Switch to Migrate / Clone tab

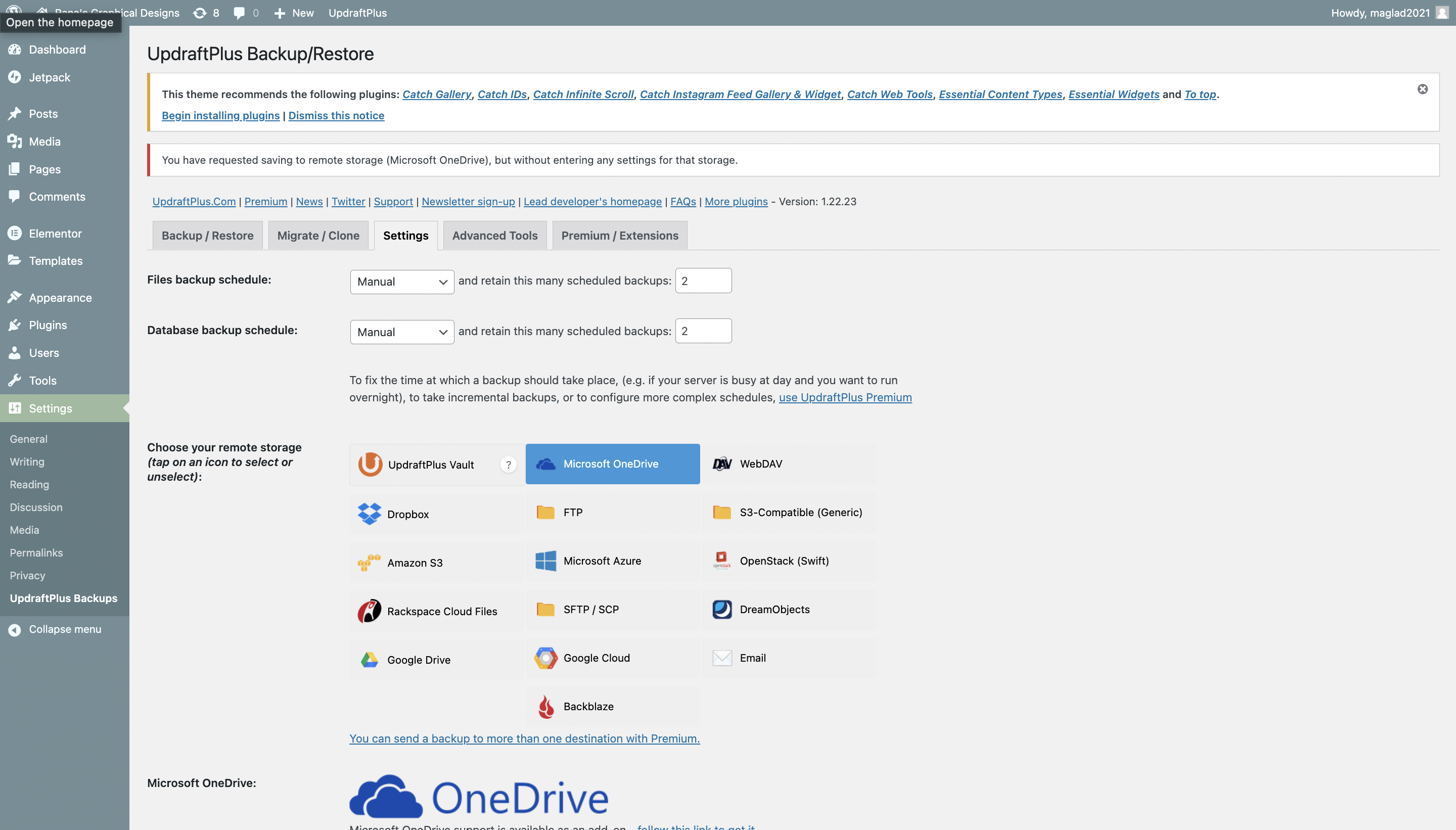pos(318,236)
